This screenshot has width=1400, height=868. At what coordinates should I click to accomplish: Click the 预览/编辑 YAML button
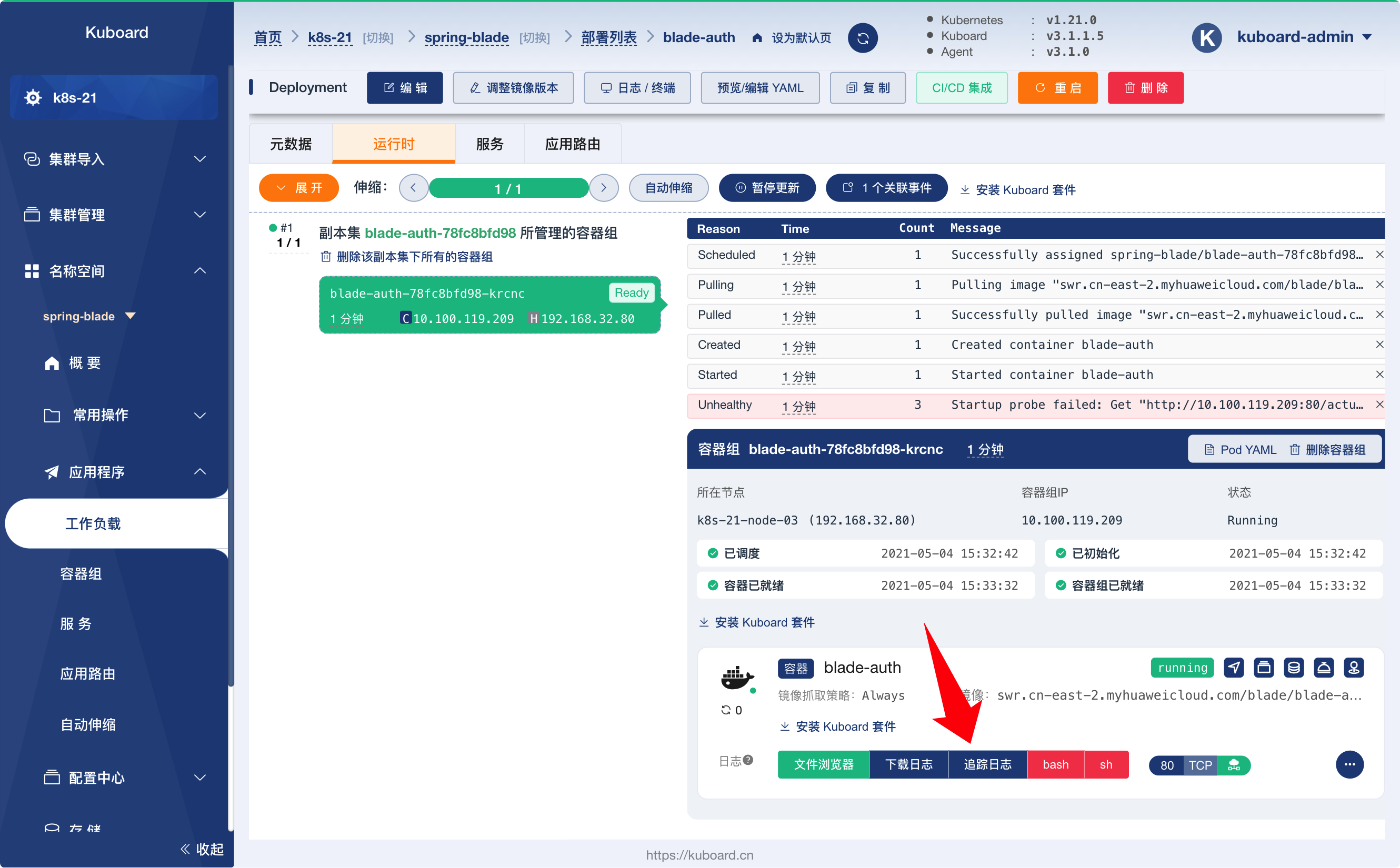(761, 88)
